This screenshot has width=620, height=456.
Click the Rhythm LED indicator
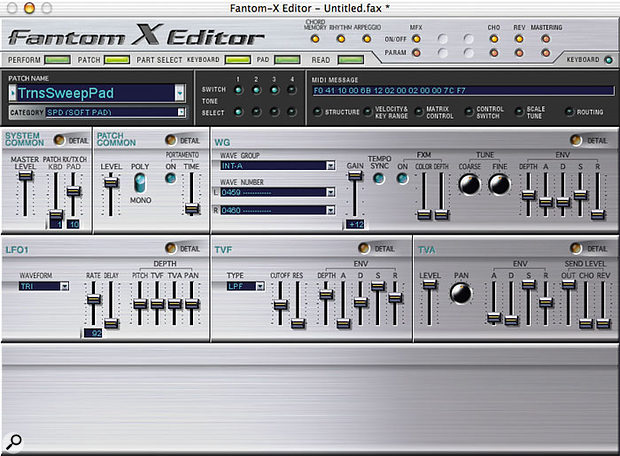pyautogui.click(x=341, y=39)
